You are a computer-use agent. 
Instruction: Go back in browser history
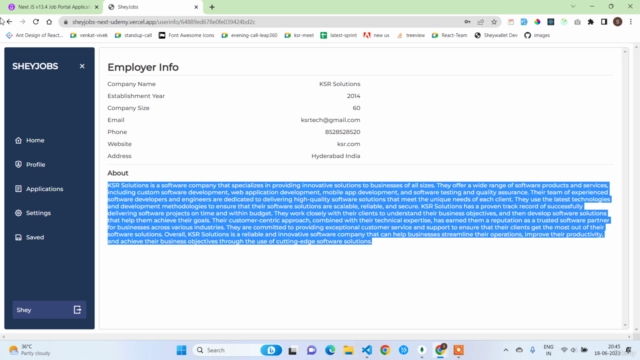click(9, 22)
